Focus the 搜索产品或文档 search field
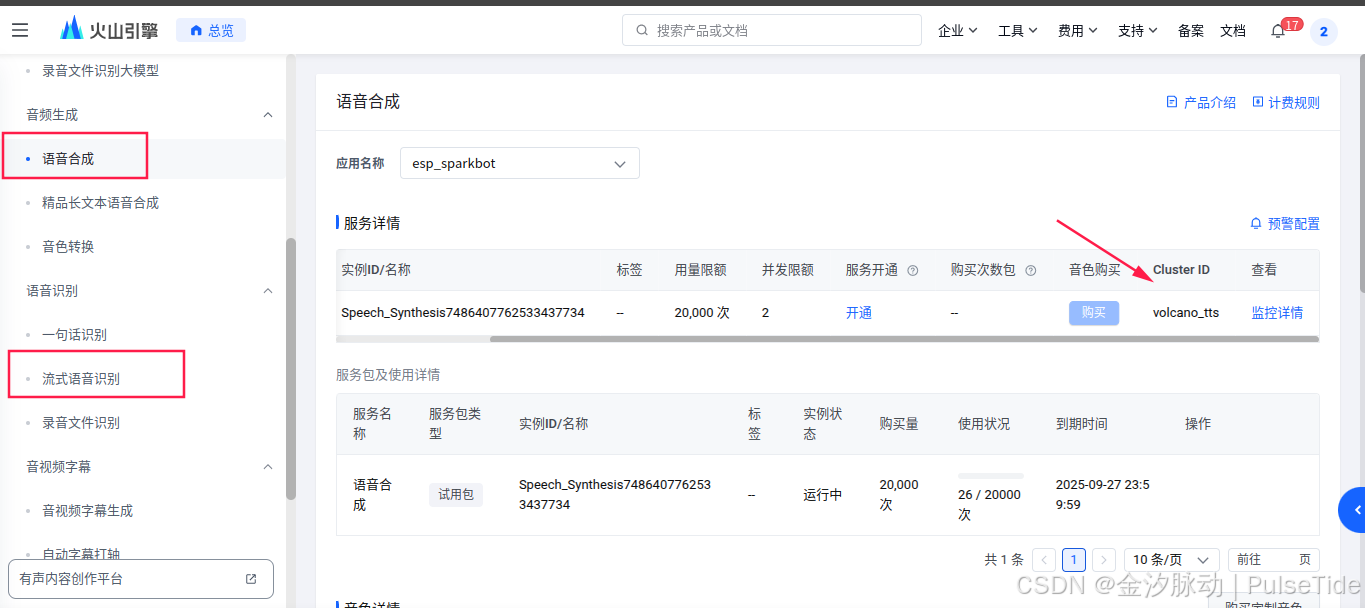1365x608 pixels. click(x=772, y=31)
